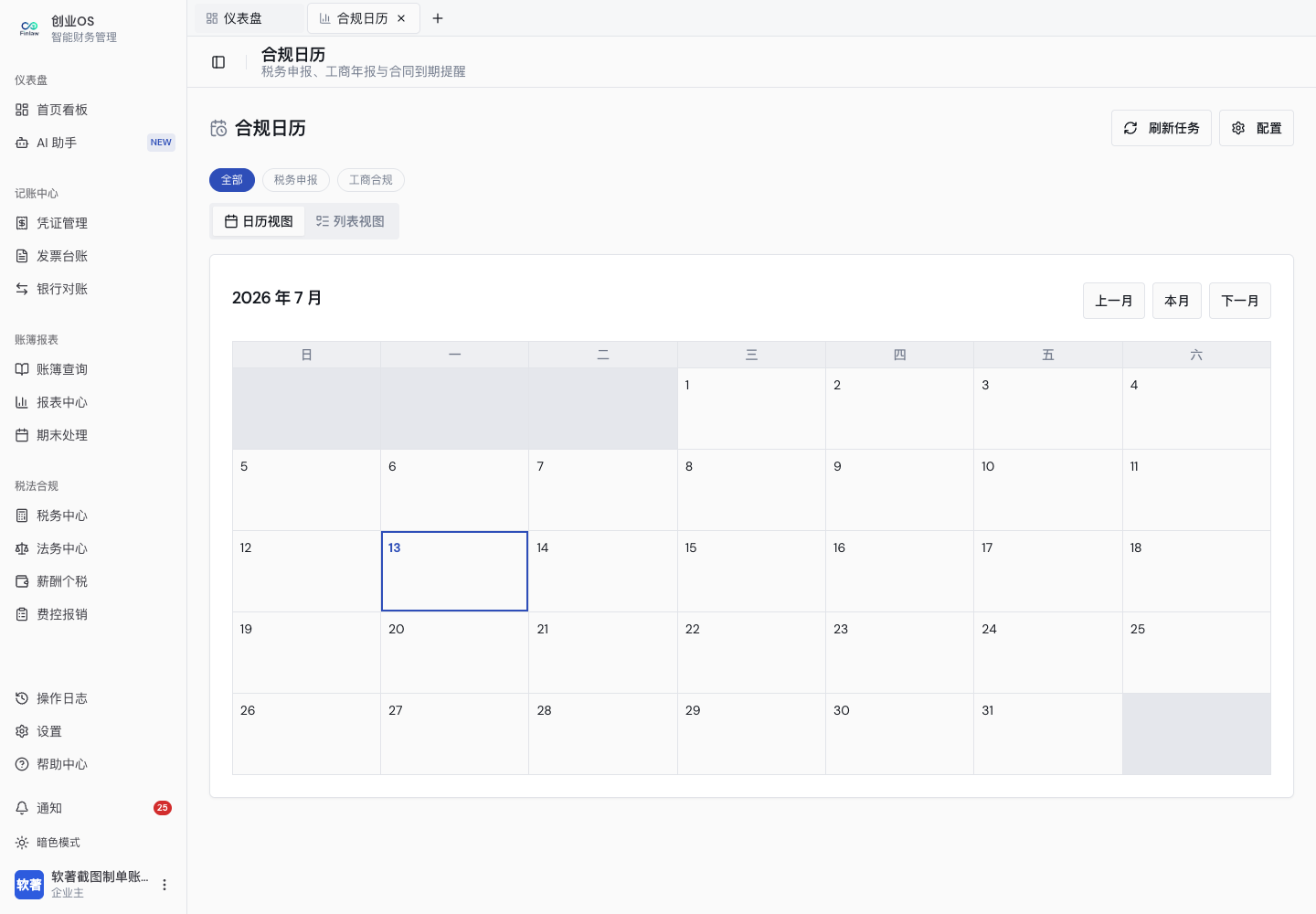Click date 23 cell

pos(899,653)
